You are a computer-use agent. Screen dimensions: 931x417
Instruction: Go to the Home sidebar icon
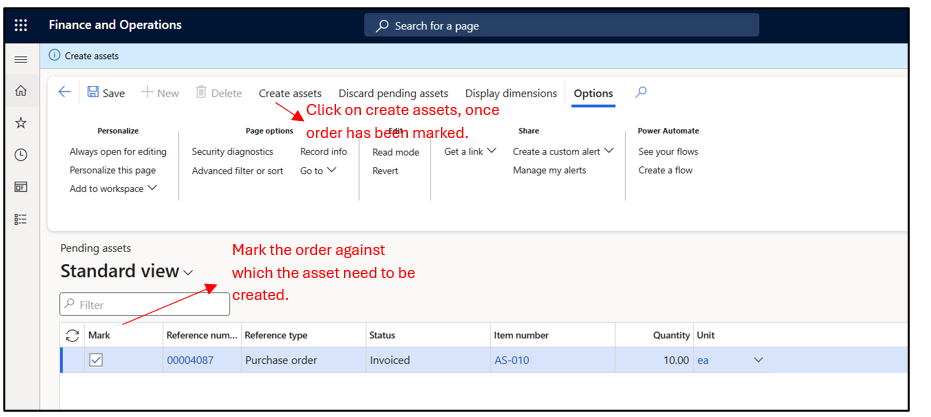click(21, 91)
